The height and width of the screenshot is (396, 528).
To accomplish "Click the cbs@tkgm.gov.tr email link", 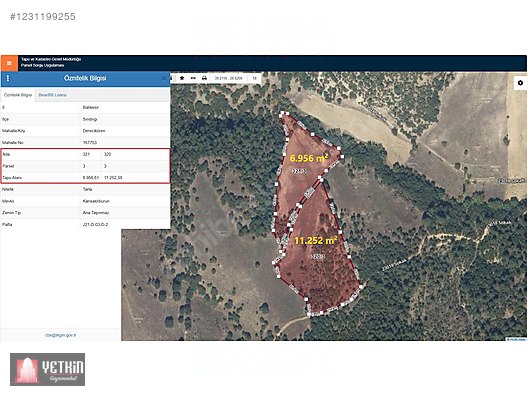I will [x=61, y=335].
